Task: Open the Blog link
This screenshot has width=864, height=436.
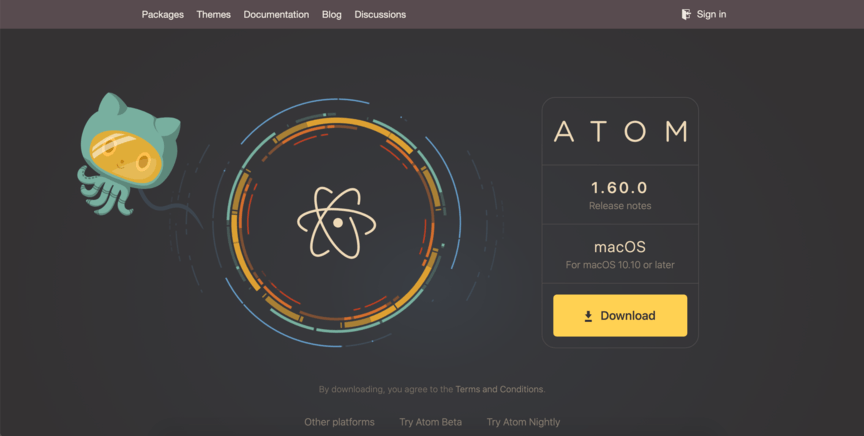Action: coord(332,14)
